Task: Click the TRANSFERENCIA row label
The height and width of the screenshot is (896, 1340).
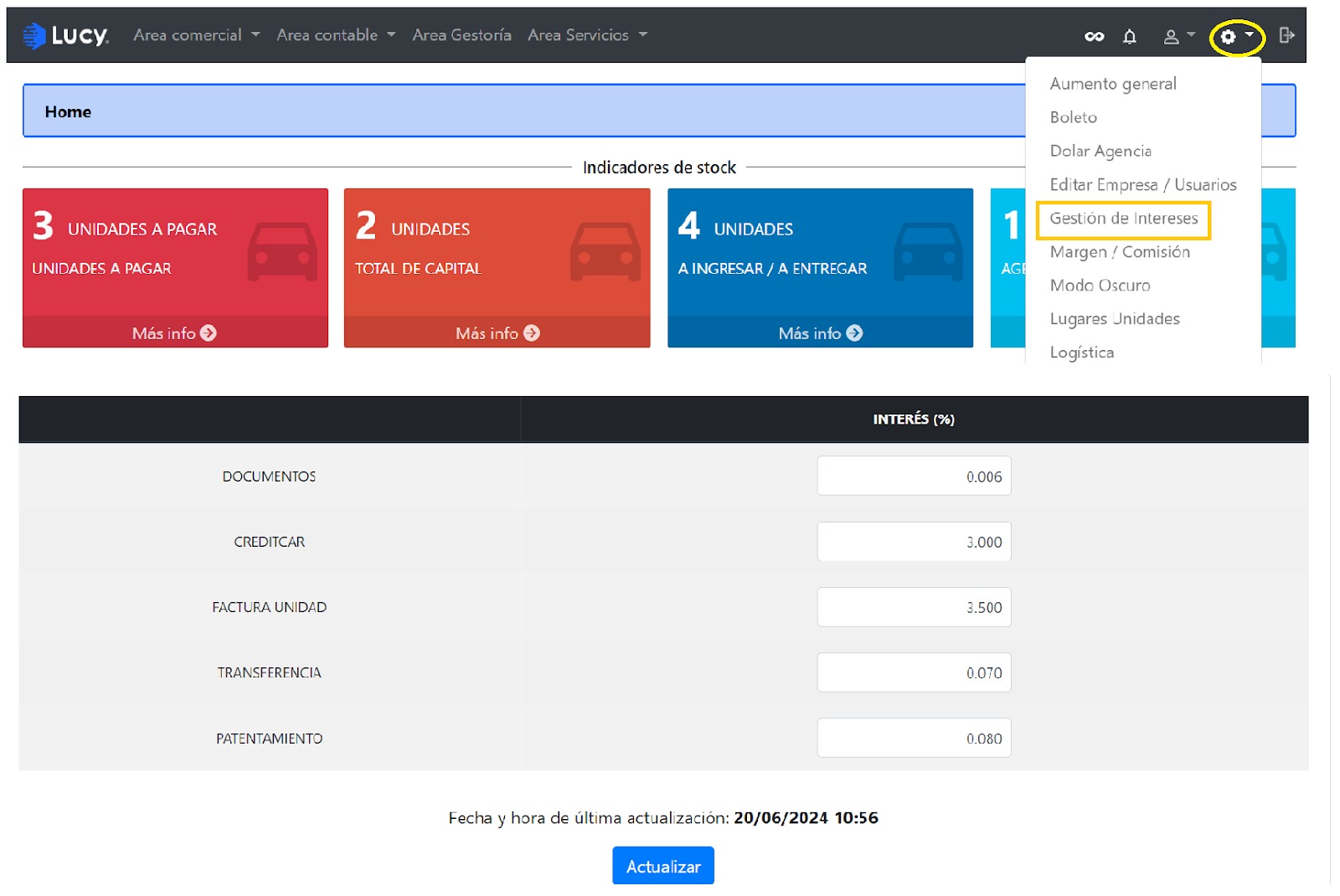Action: pyautogui.click(x=269, y=672)
